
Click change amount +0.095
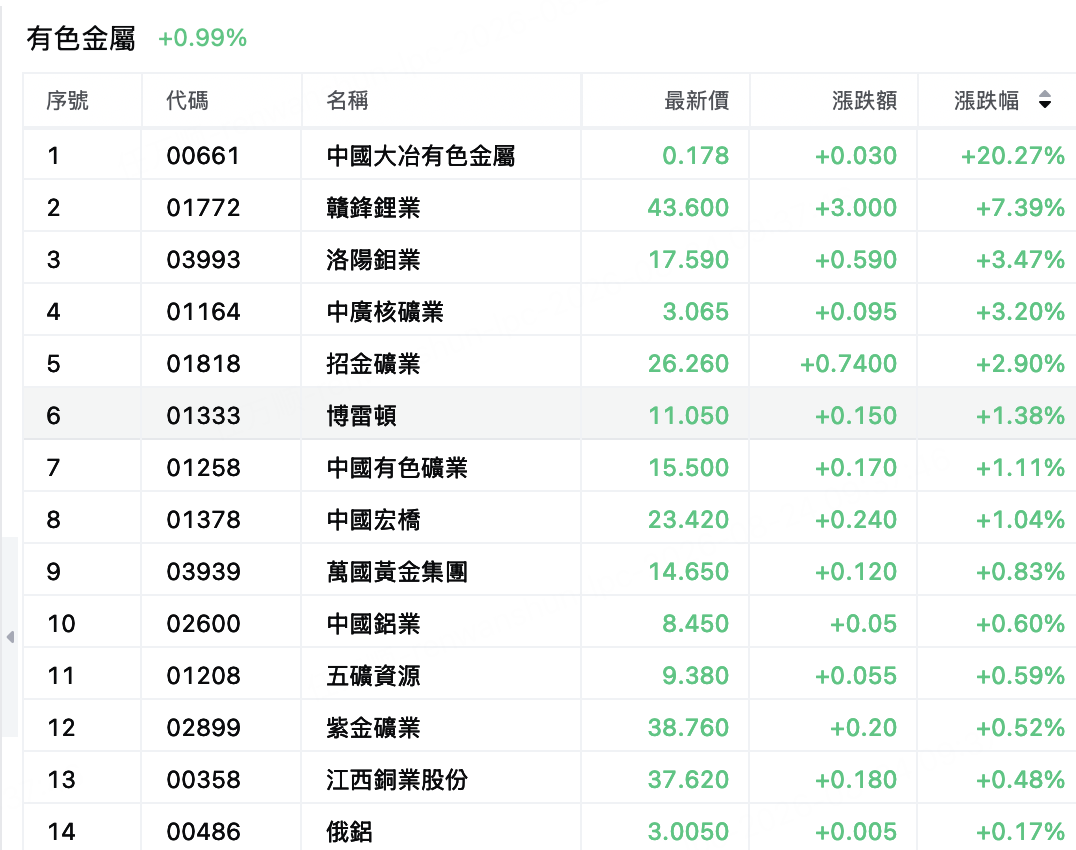(856, 312)
